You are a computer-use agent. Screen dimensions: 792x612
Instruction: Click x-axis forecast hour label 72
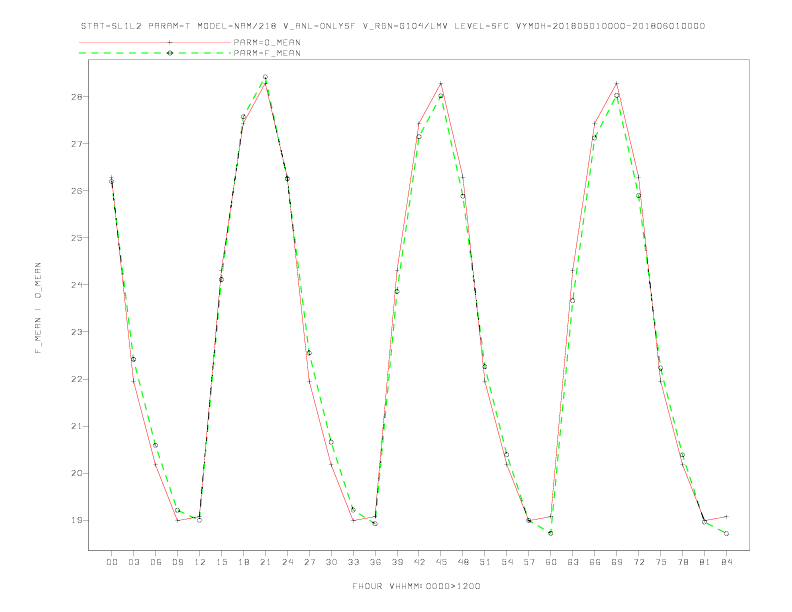pos(639,562)
